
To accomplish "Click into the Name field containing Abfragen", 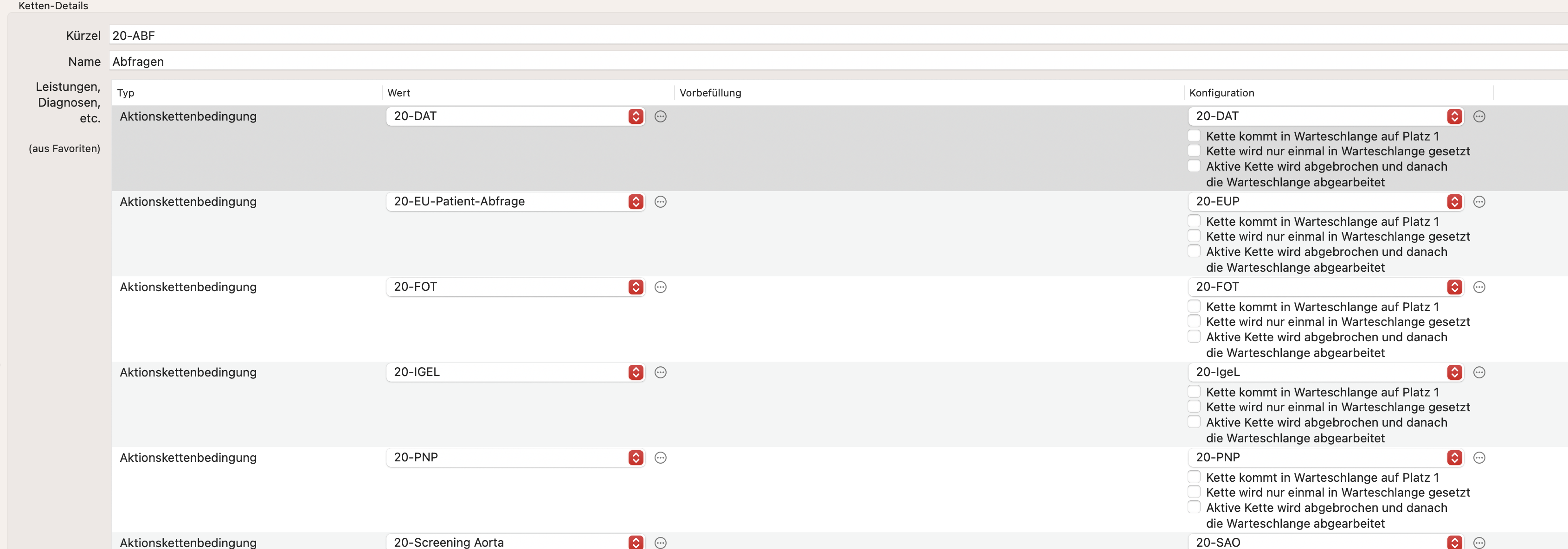I will pos(838,62).
